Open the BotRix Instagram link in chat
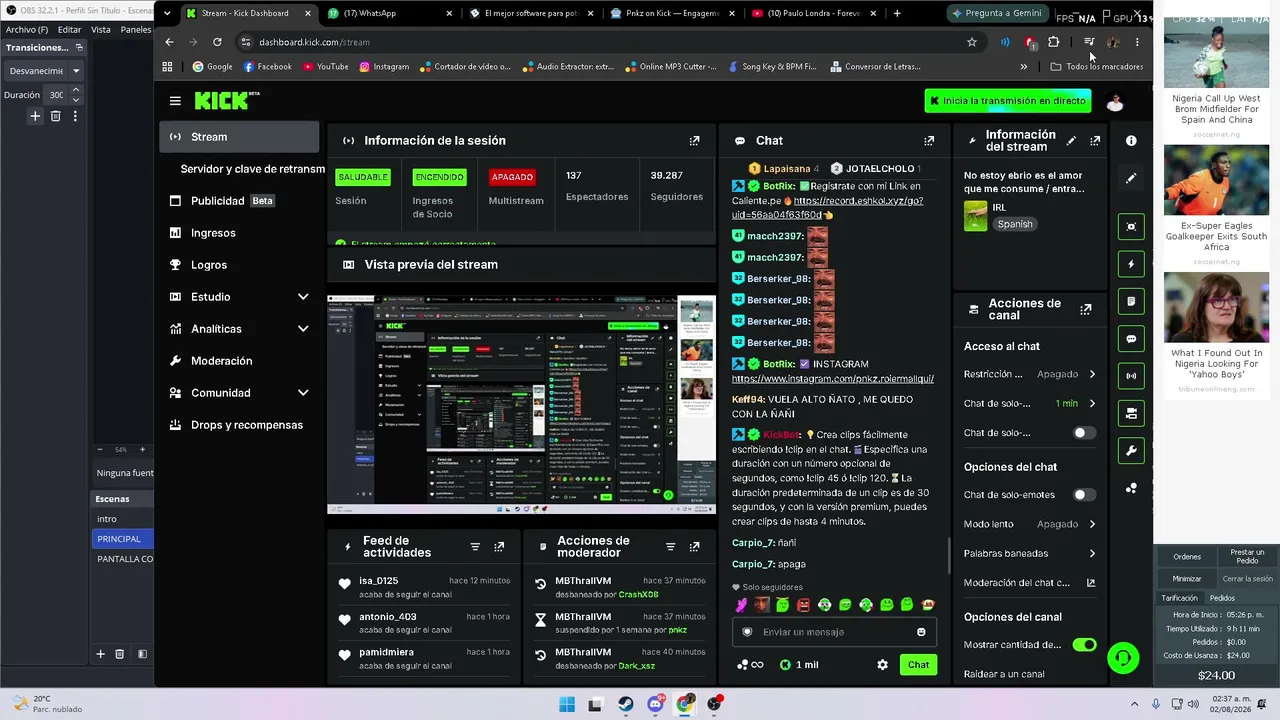 (832, 379)
